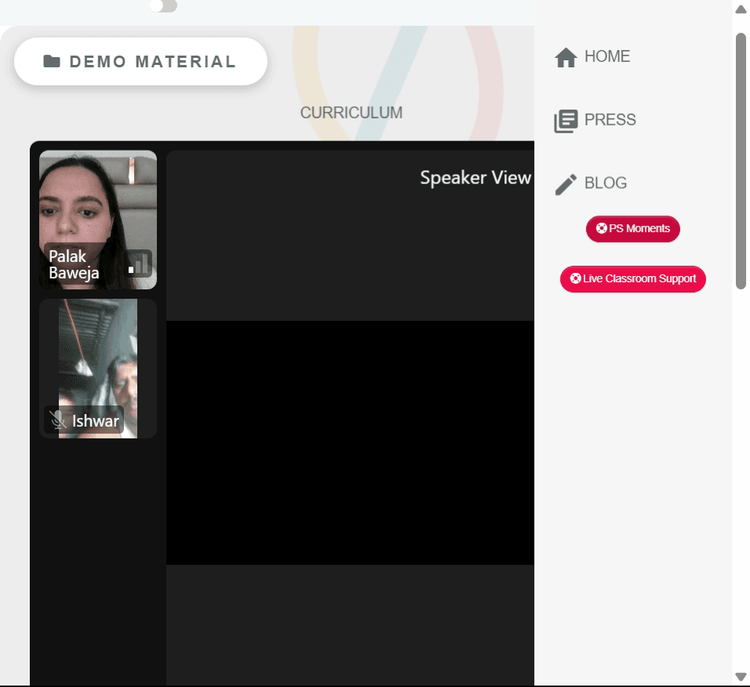
Task: Open the PS Moments button
Action: click(x=633, y=229)
